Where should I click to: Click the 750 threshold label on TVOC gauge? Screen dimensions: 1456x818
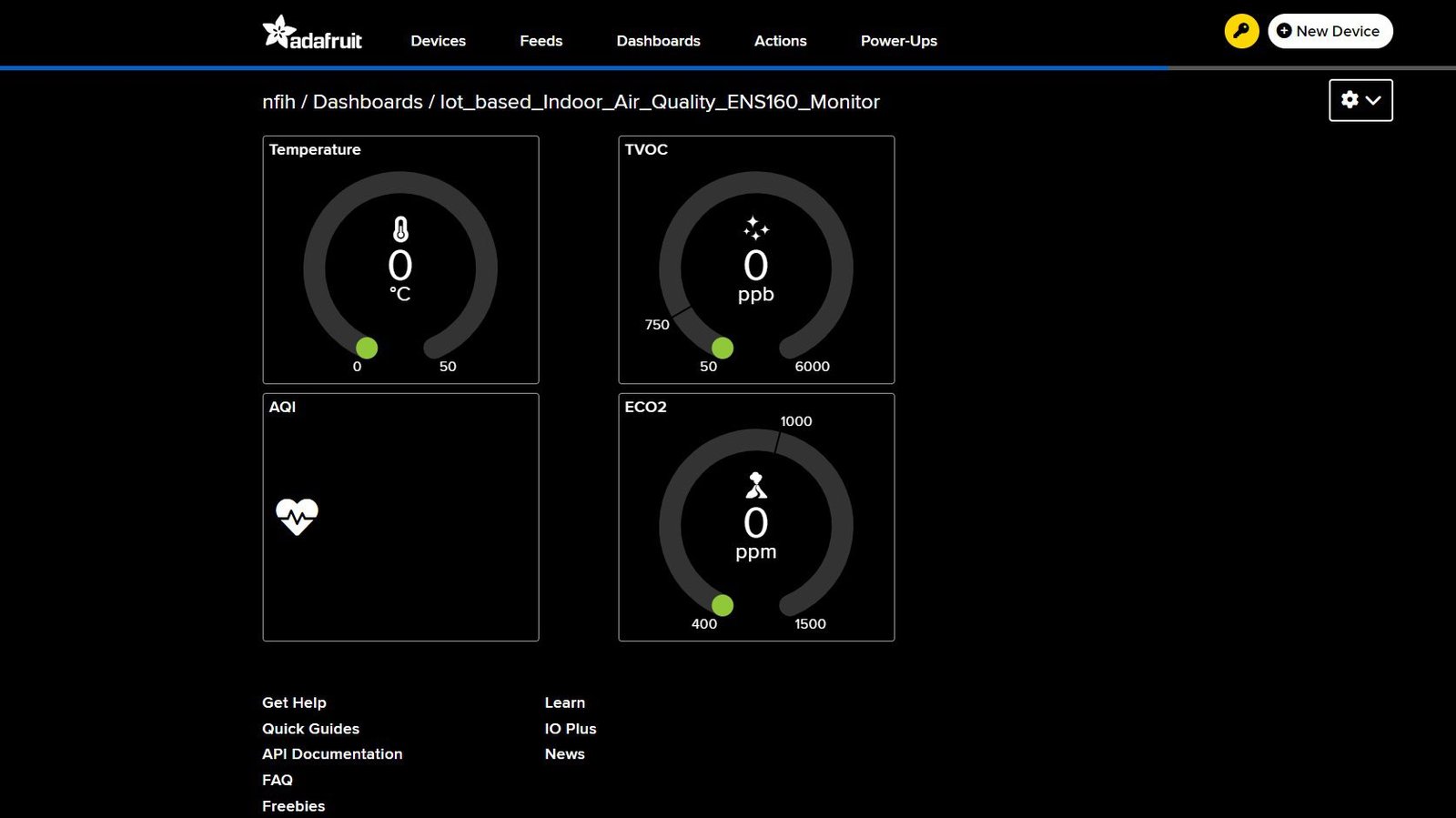tap(657, 325)
